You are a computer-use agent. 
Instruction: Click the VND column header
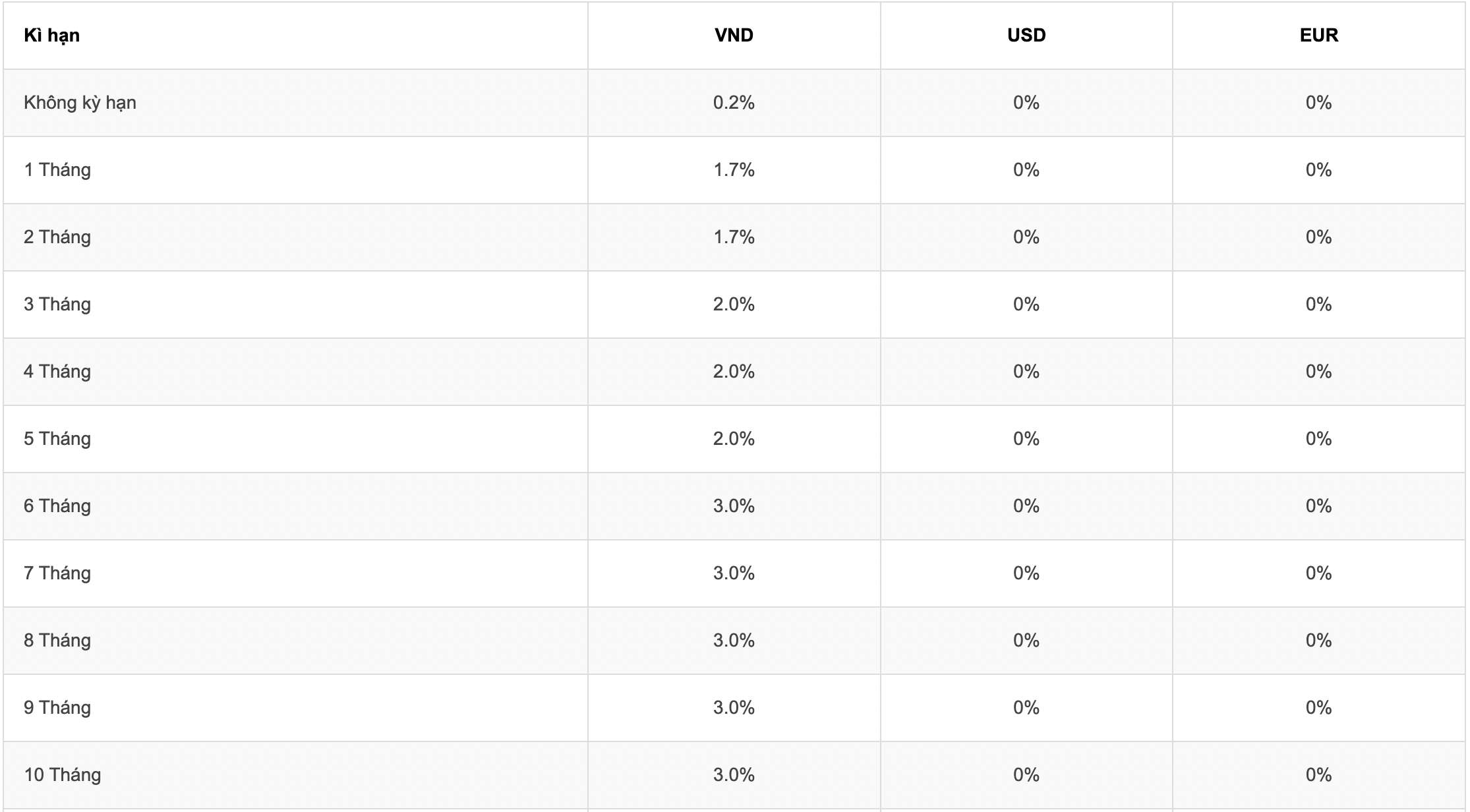coord(734,36)
